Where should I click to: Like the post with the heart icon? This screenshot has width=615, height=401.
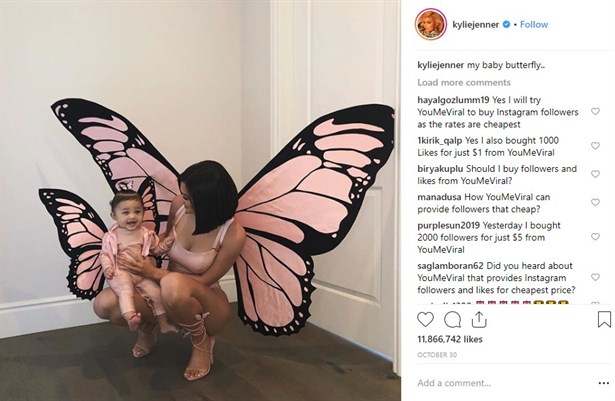(425, 319)
